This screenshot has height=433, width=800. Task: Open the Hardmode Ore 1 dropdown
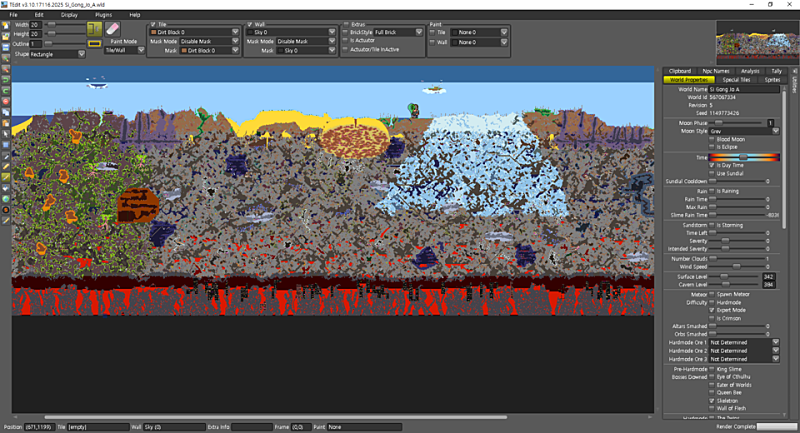[744, 343]
